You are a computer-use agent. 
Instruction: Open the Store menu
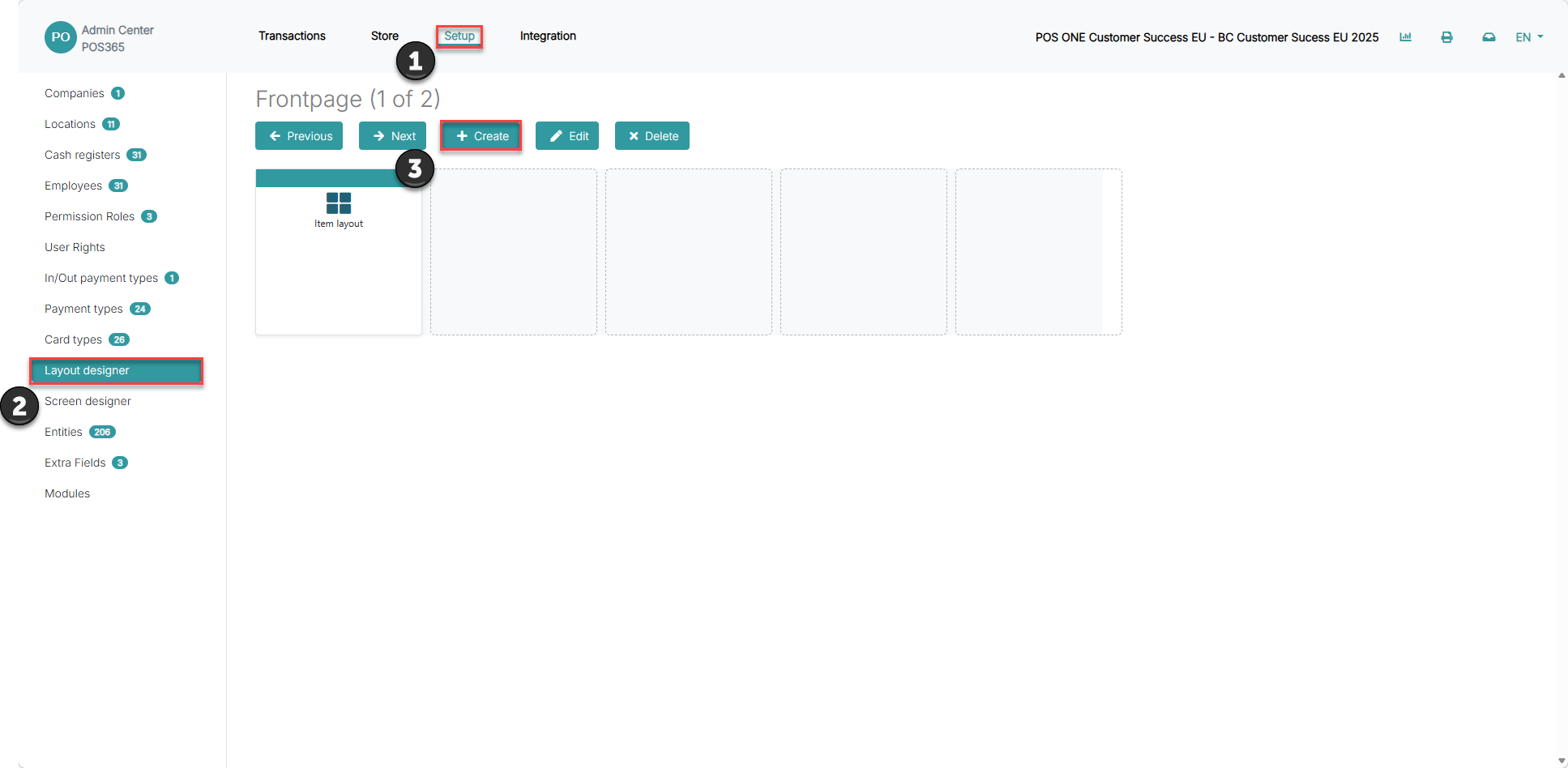click(x=385, y=36)
